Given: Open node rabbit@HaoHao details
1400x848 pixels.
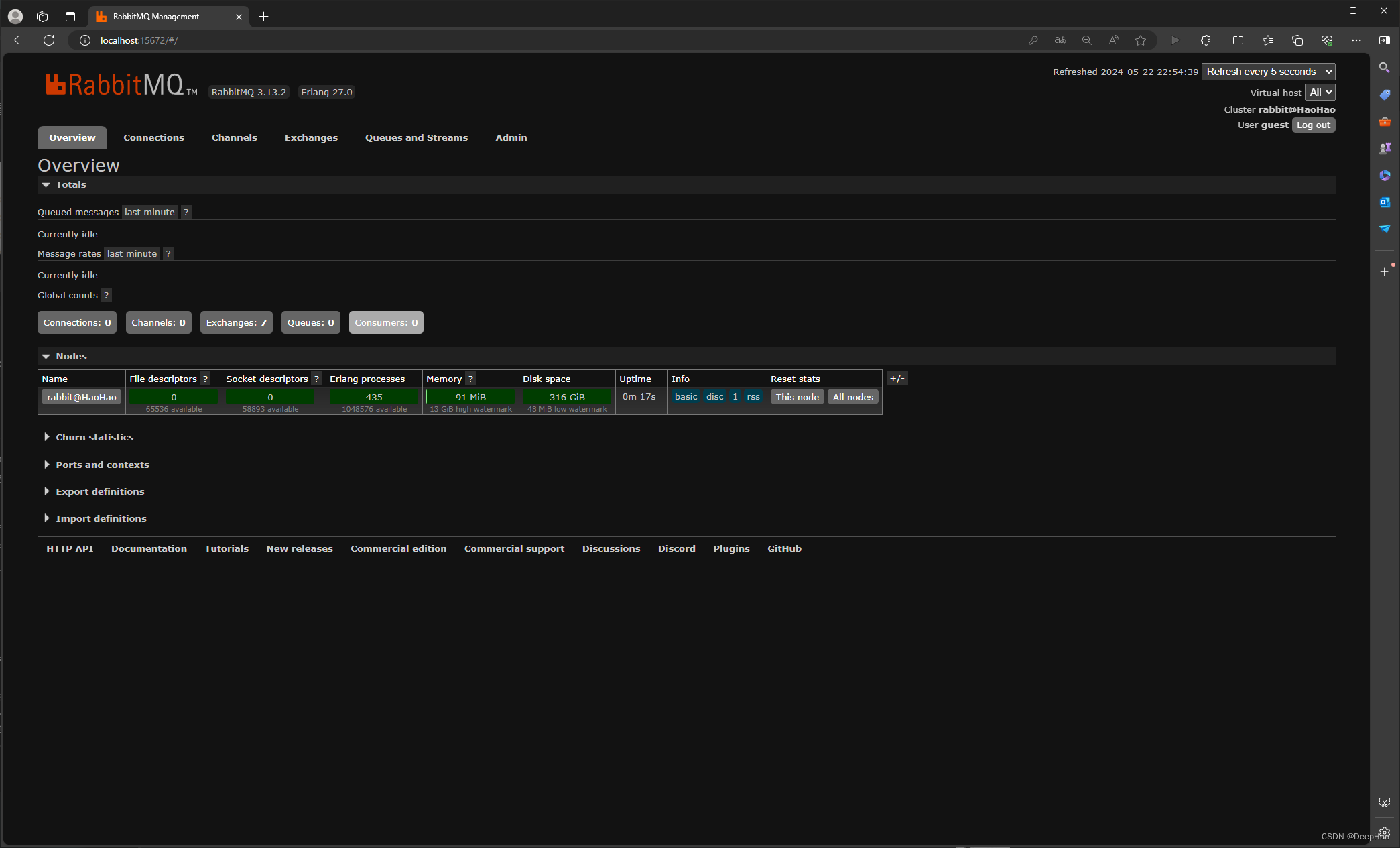Looking at the screenshot, I should (x=82, y=397).
